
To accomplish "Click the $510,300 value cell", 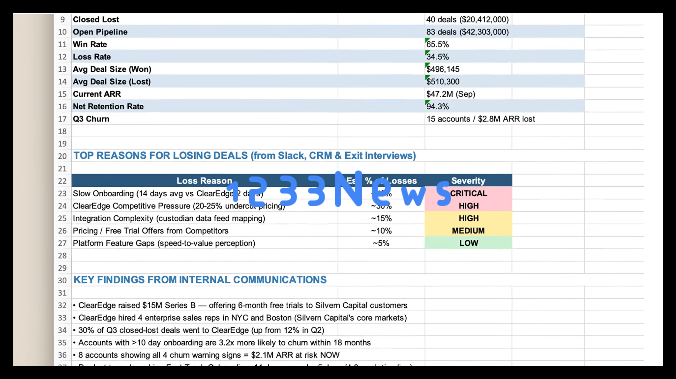I will tap(468, 81).
